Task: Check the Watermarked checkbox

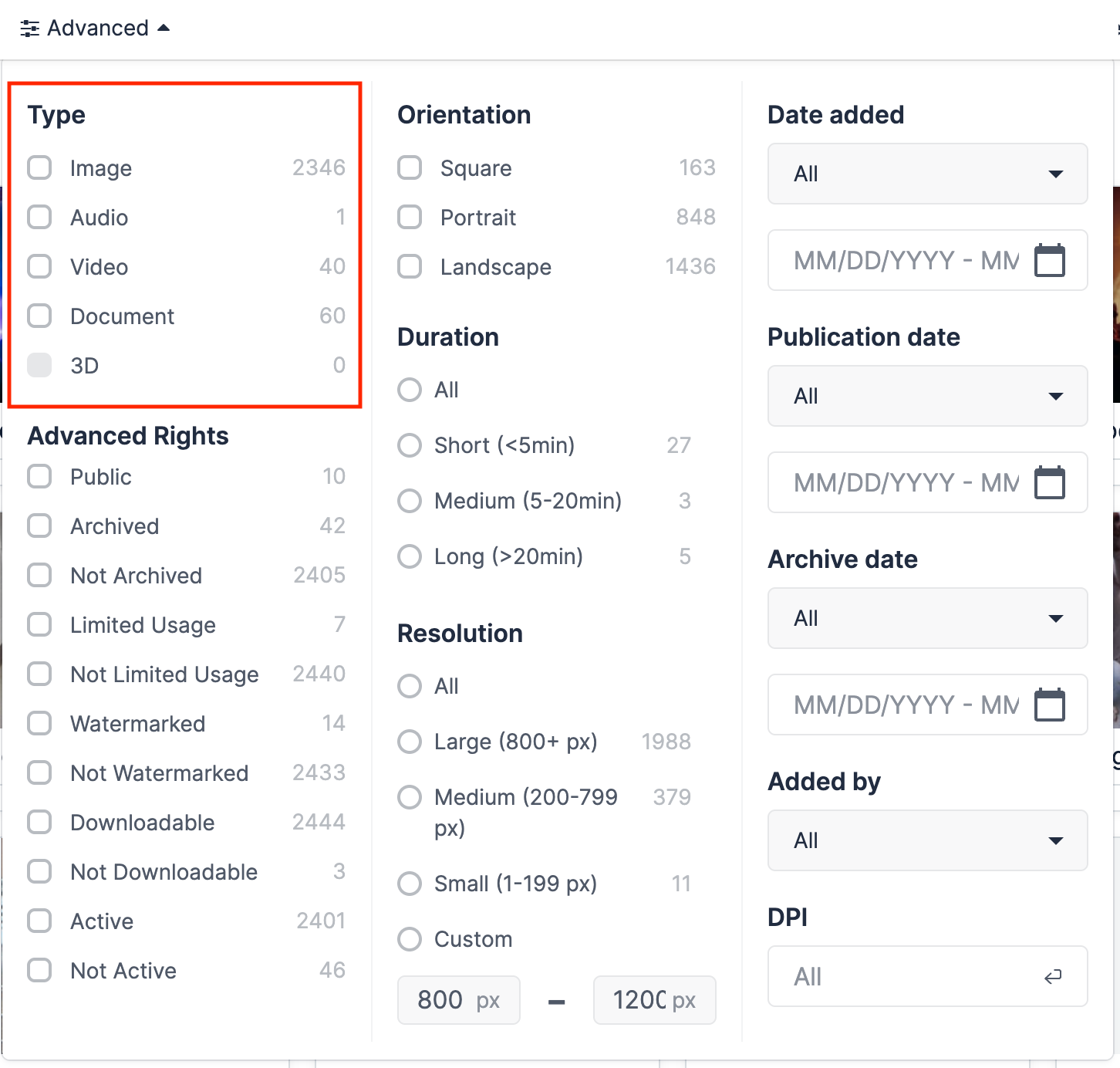Action: click(39, 723)
